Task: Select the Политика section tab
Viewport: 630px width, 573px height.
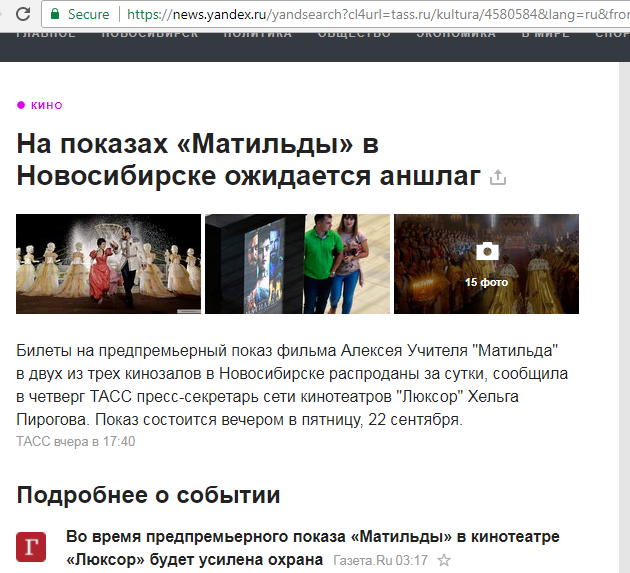Action: pyautogui.click(x=257, y=34)
